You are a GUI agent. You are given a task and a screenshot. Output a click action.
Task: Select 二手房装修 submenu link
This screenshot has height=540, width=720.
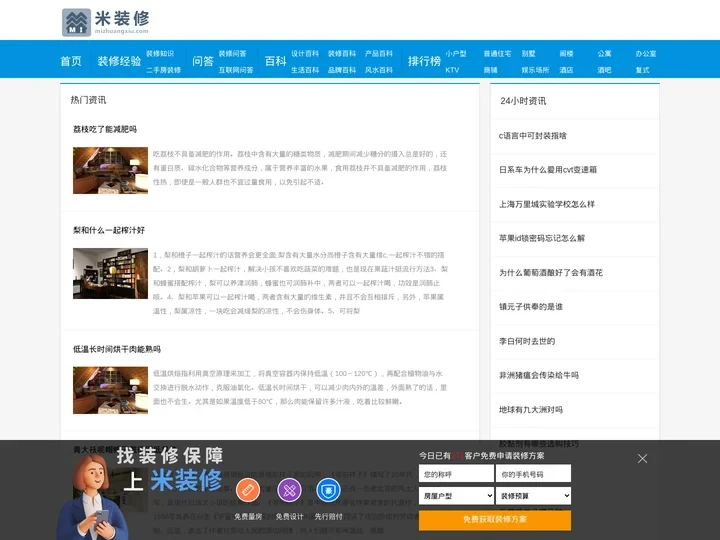pos(163,70)
